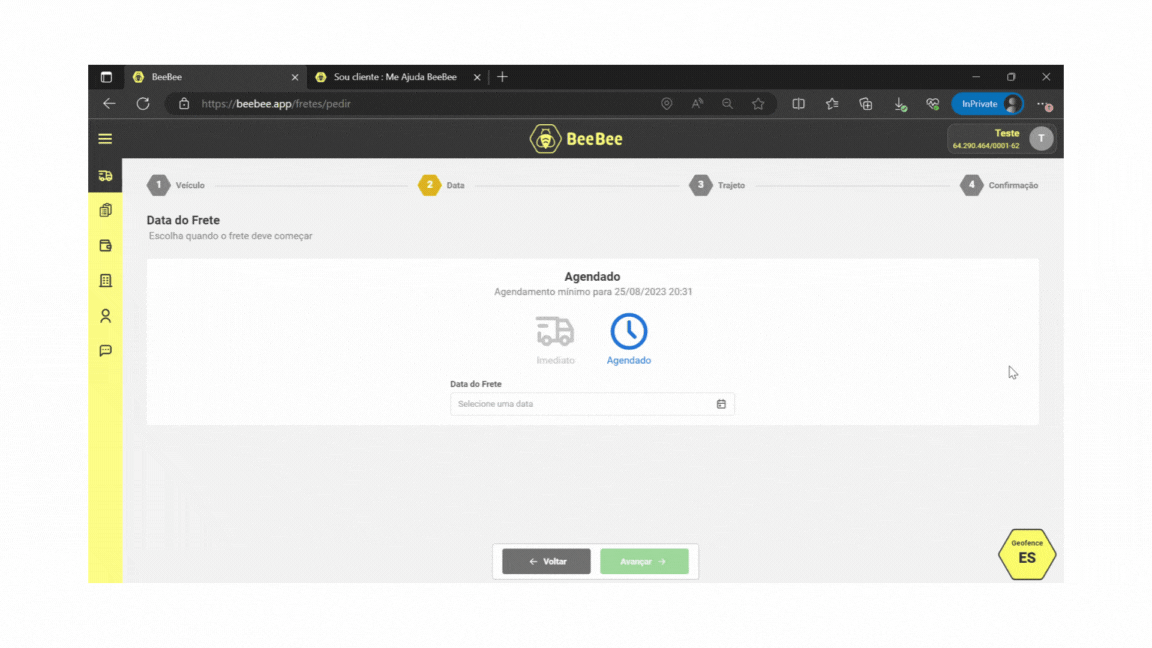
Task: Choose the Agendado clock option
Action: (x=629, y=339)
